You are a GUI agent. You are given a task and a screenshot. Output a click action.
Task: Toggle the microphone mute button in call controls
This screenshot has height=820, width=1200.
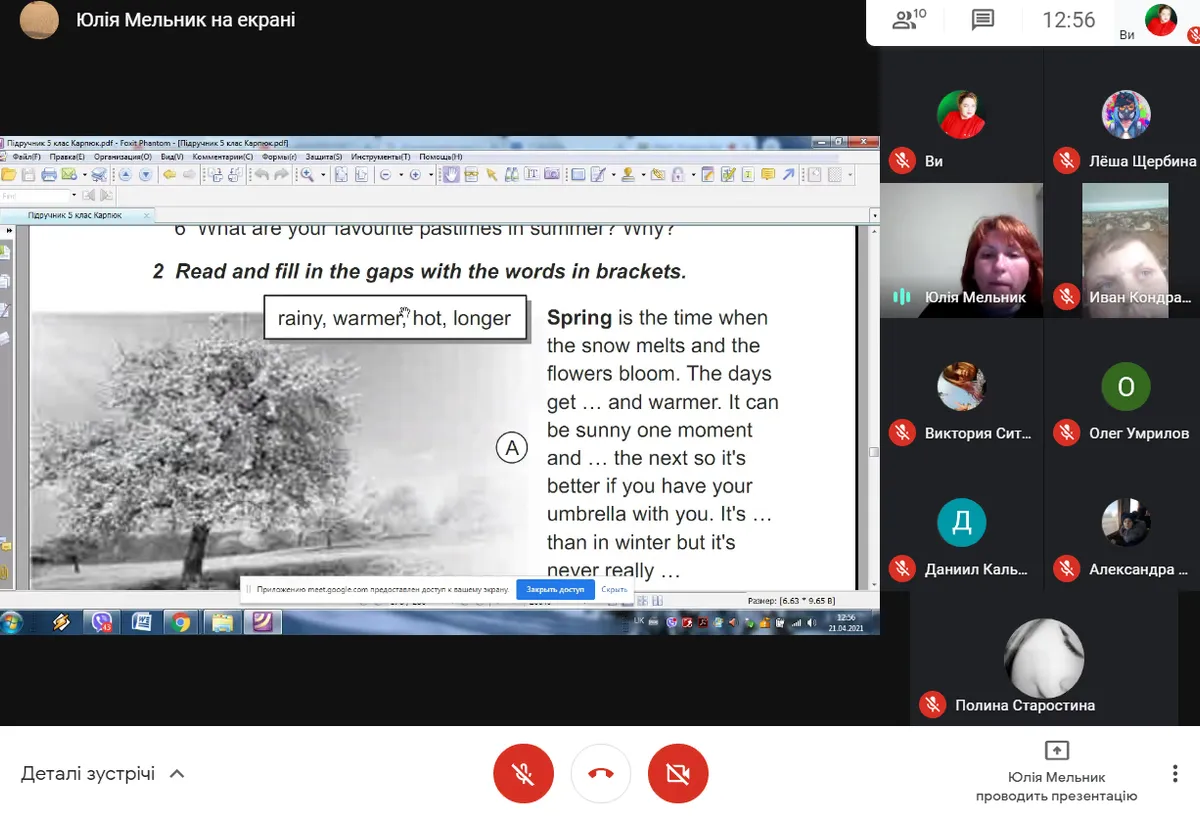click(x=523, y=774)
